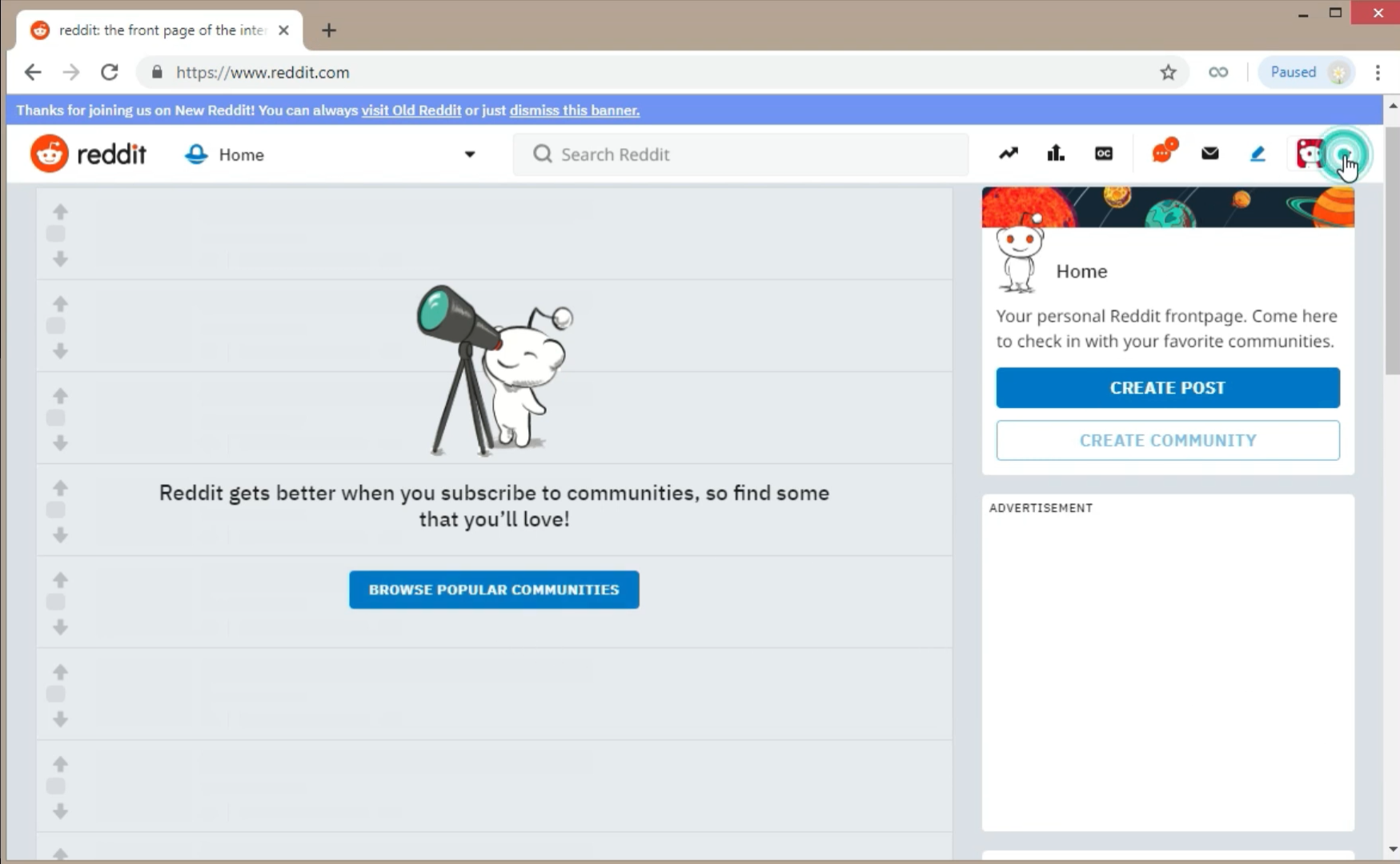
Task: Go forward in browser history
Action: (71, 72)
